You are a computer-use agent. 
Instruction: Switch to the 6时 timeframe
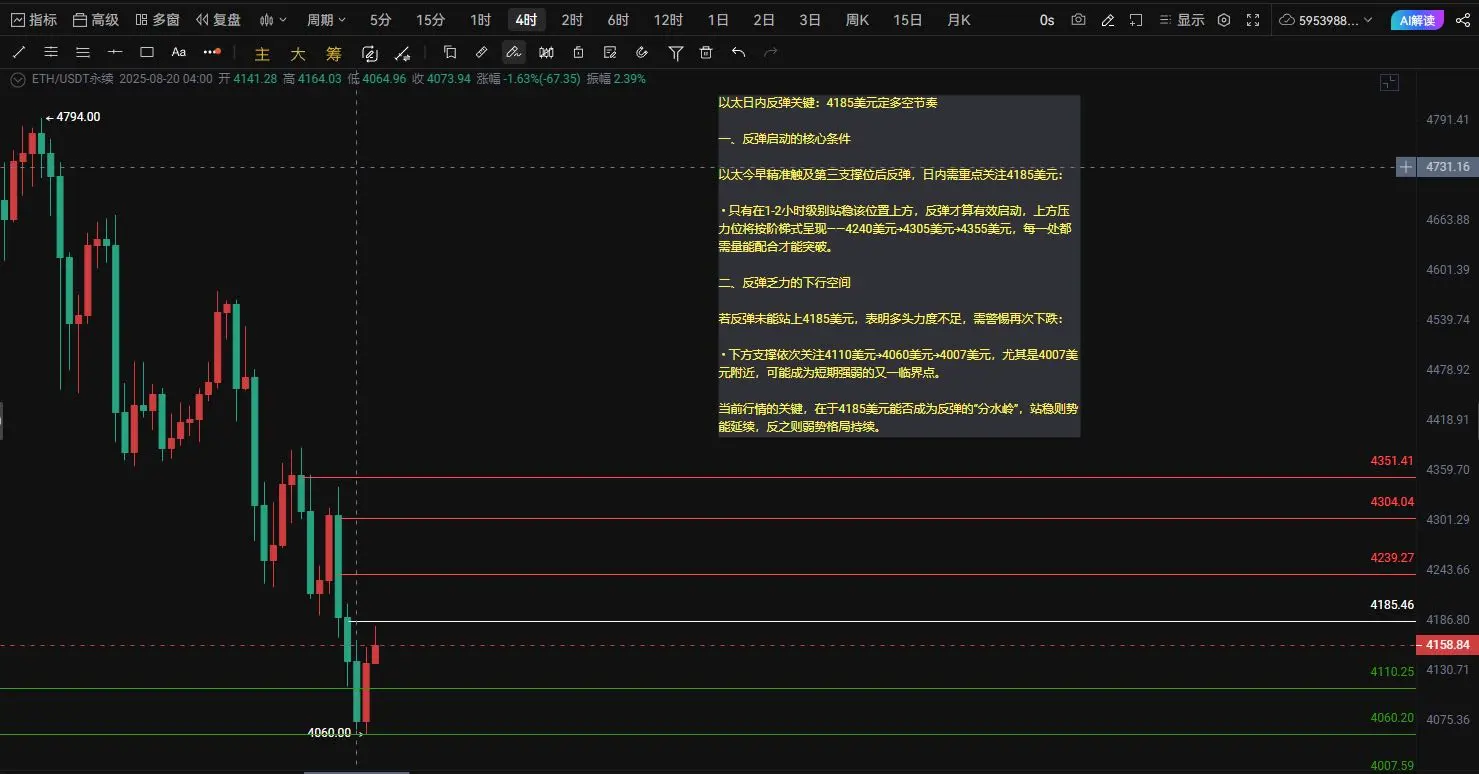618,19
